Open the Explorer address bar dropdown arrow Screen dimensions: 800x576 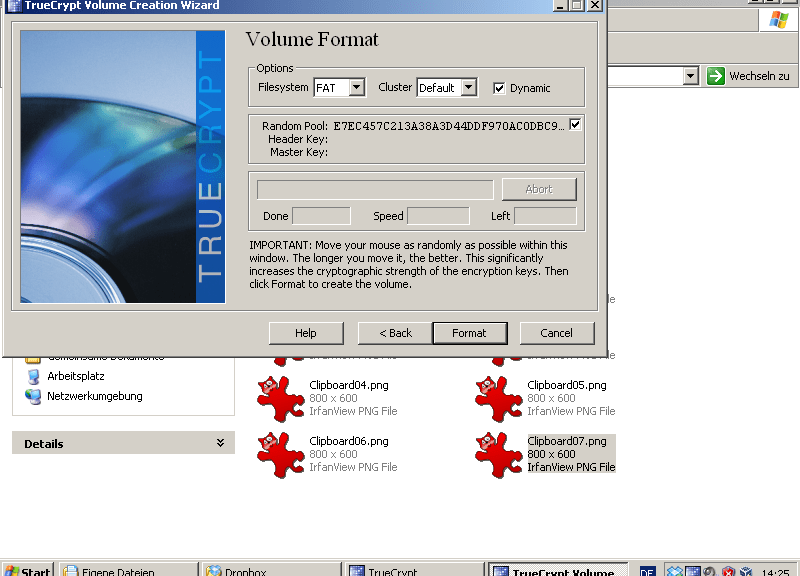pos(690,76)
